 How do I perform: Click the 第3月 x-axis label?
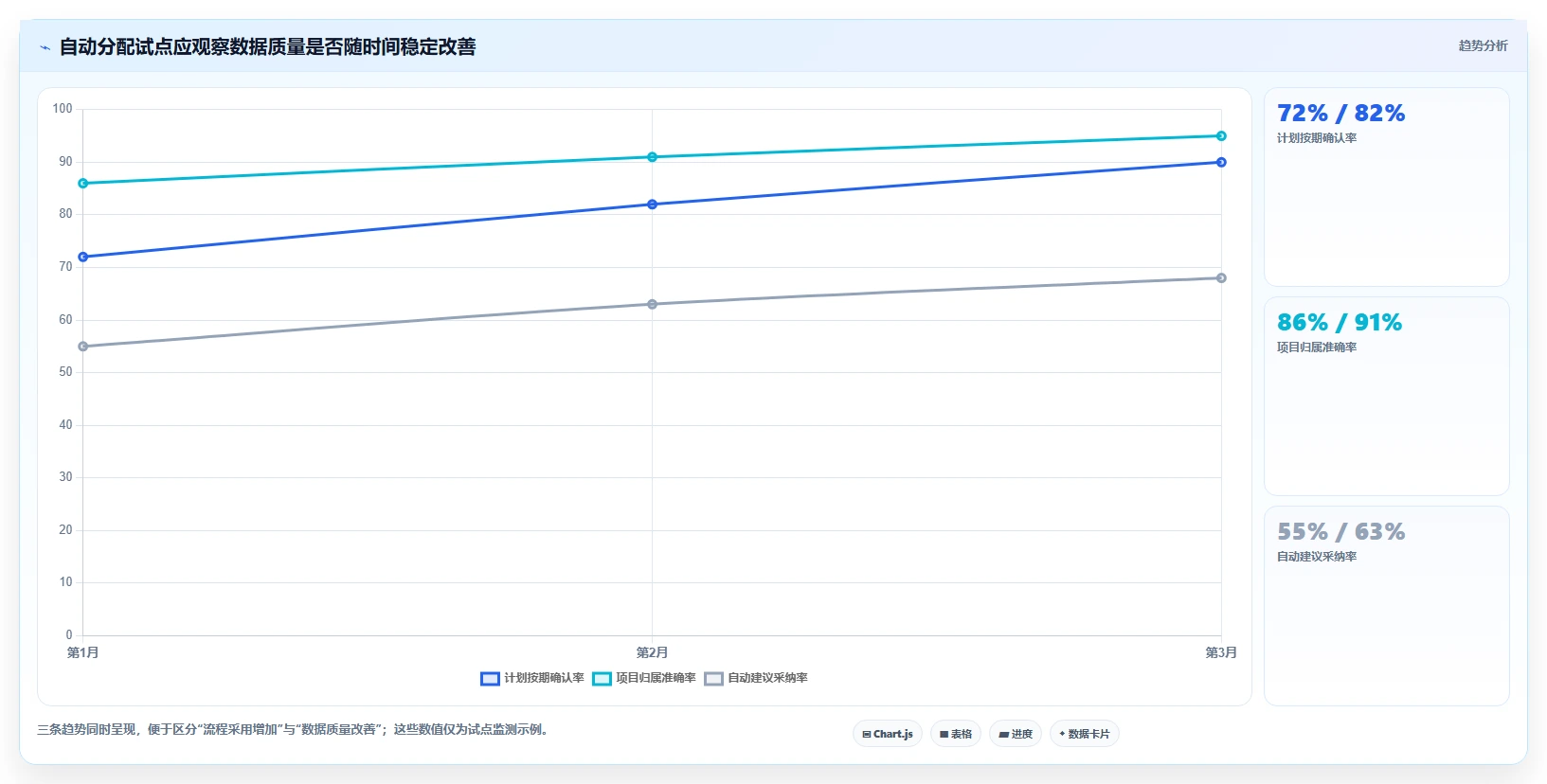point(1221,652)
